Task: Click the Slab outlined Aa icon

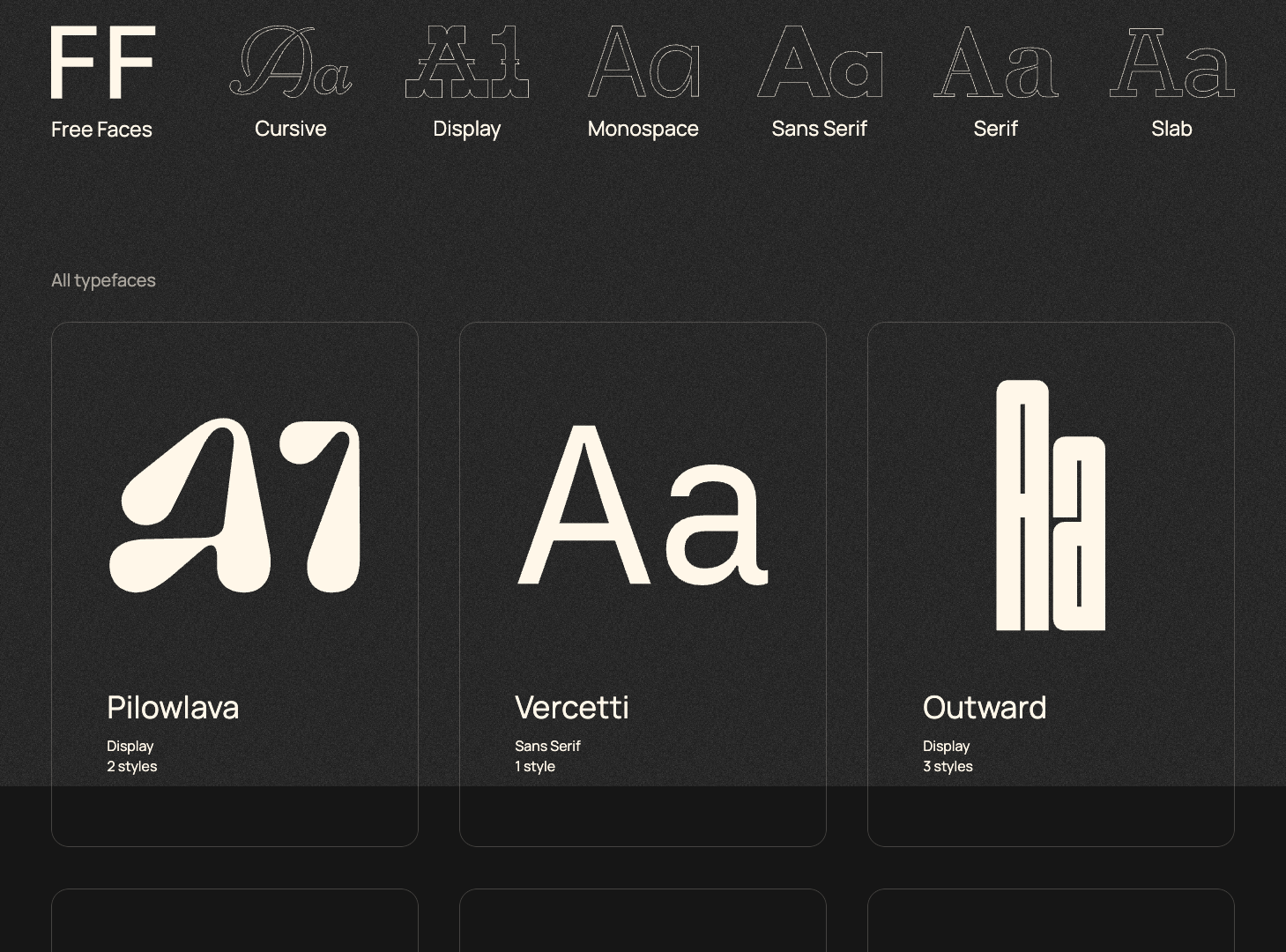Action: (x=1171, y=62)
